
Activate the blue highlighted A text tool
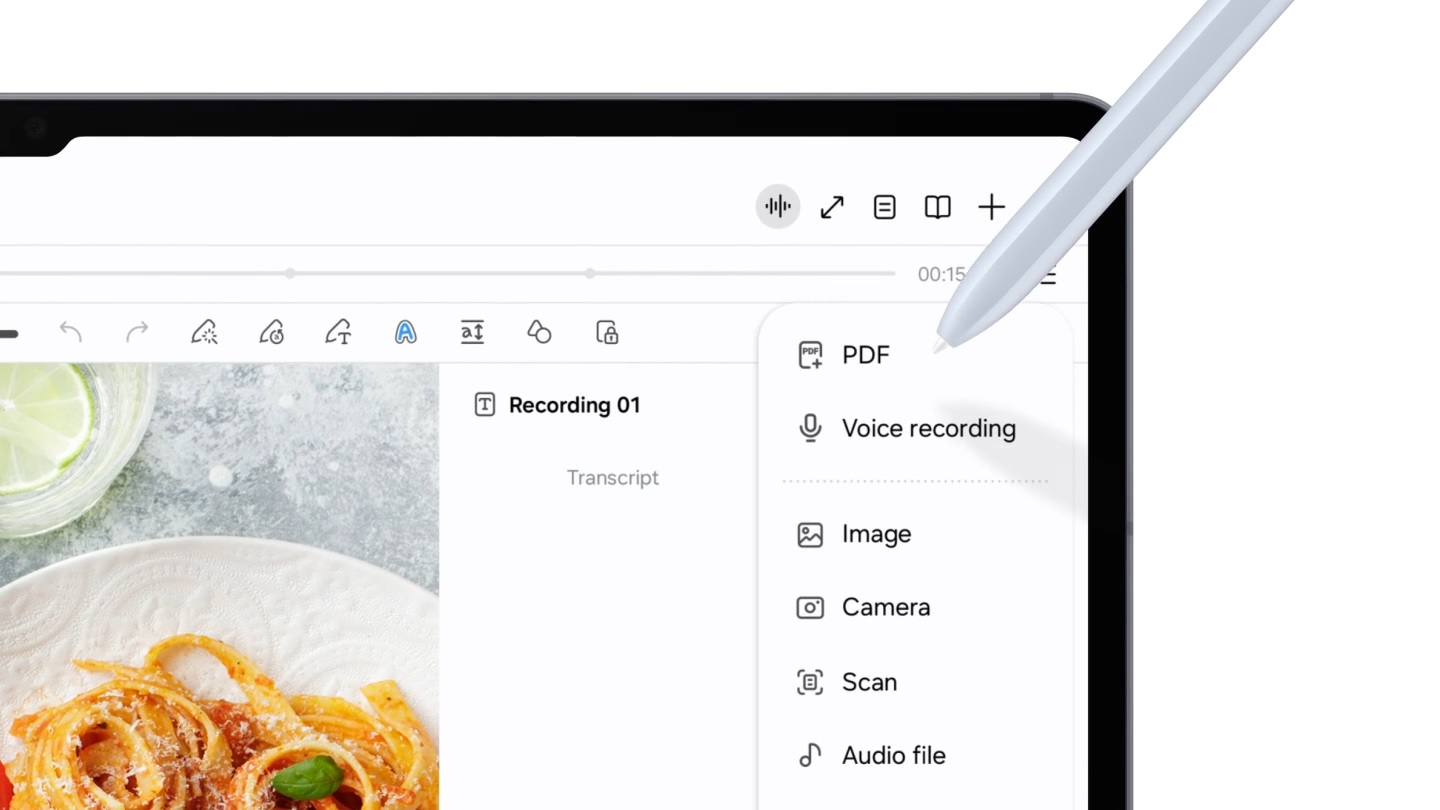pos(405,332)
